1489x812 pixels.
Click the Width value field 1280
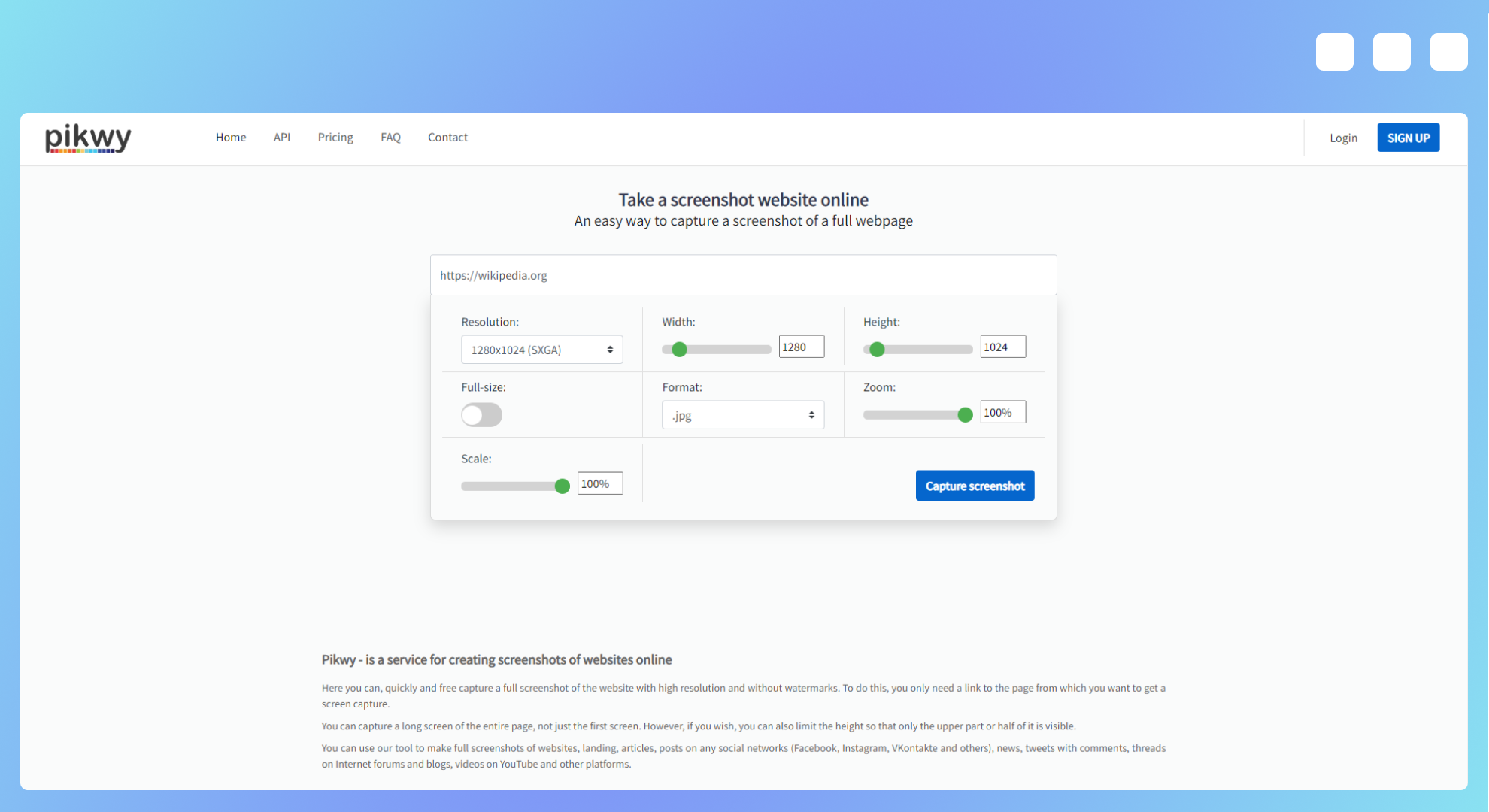(801, 347)
